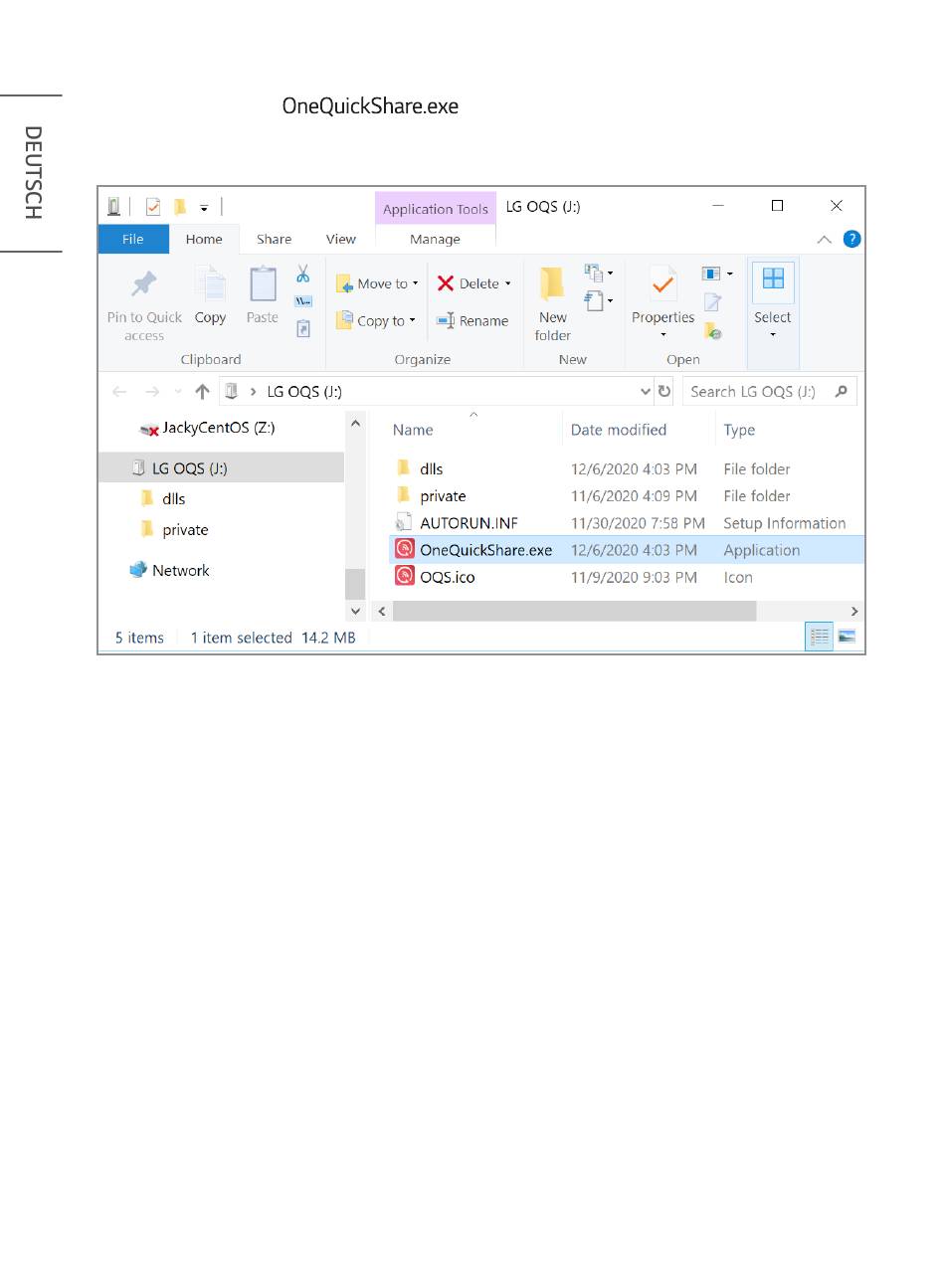Click the OQS.ico file icon
Viewport: 945px width, 1288px height.
pyautogui.click(x=405, y=576)
